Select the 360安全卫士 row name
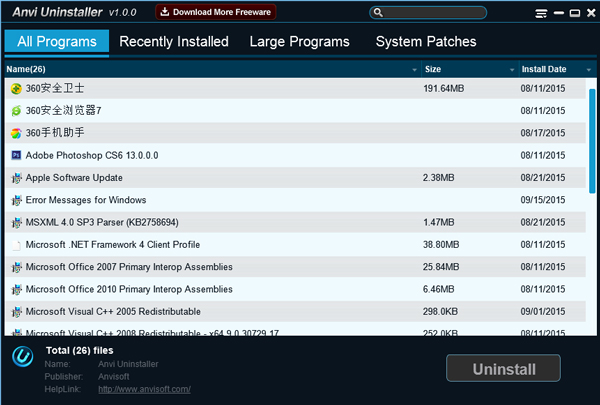 (x=55, y=88)
